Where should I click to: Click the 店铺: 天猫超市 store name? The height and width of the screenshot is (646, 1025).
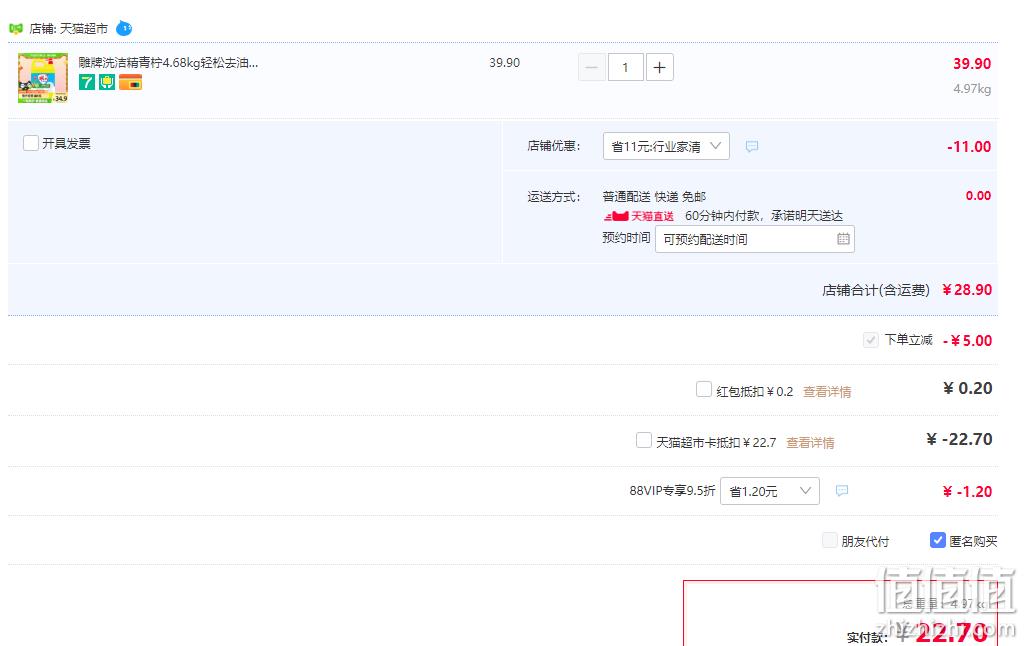click(x=69, y=29)
